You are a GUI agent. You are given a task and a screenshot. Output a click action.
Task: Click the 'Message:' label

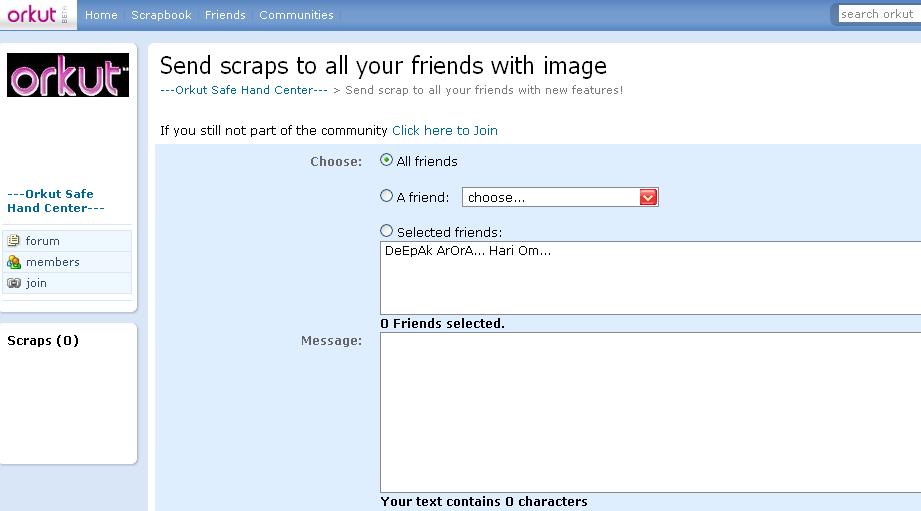coord(331,341)
